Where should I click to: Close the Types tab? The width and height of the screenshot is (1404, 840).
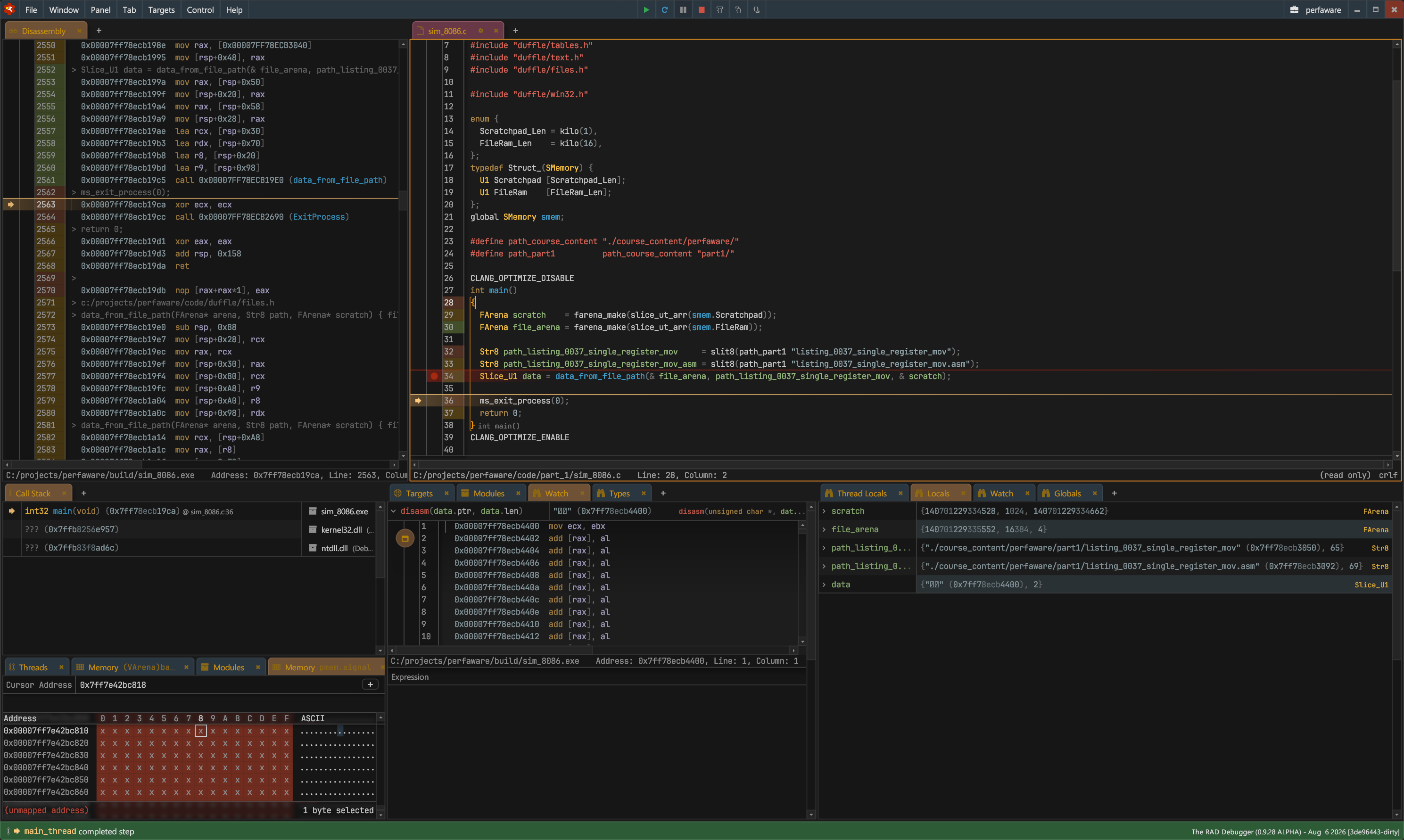pyautogui.click(x=644, y=493)
